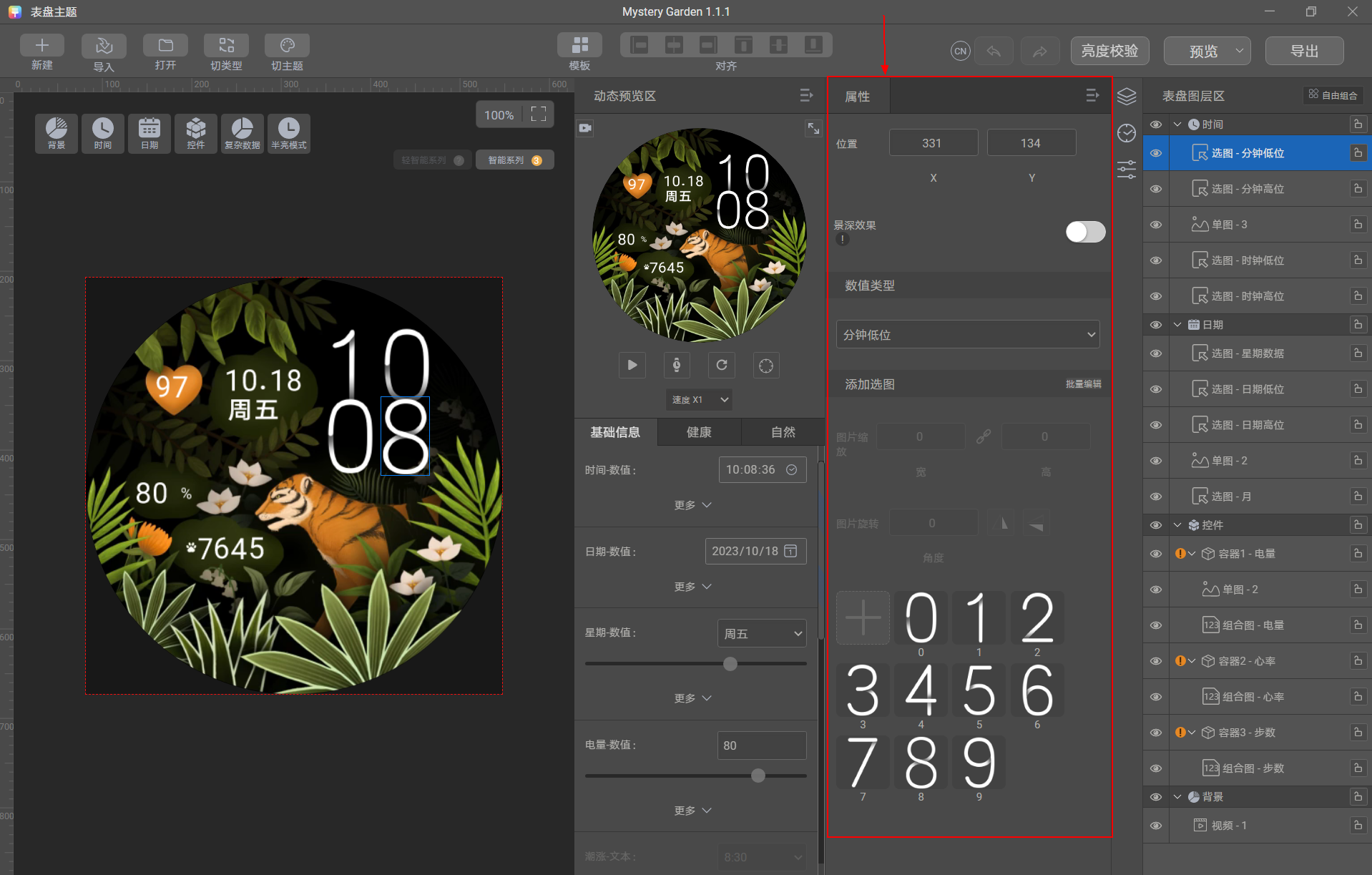Select the 新建 (New) tool
The height and width of the screenshot is (875, 1372).
coord(41,51)
